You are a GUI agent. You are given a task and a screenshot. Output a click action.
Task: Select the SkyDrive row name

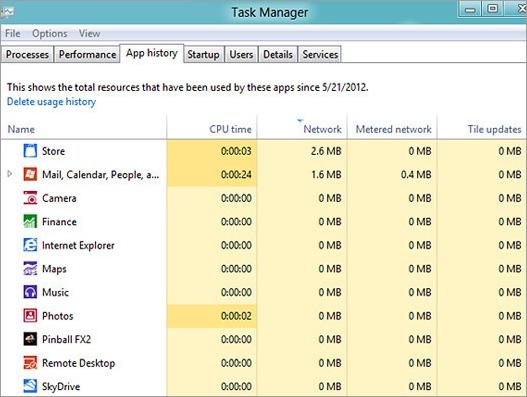[x=61, y=386]
